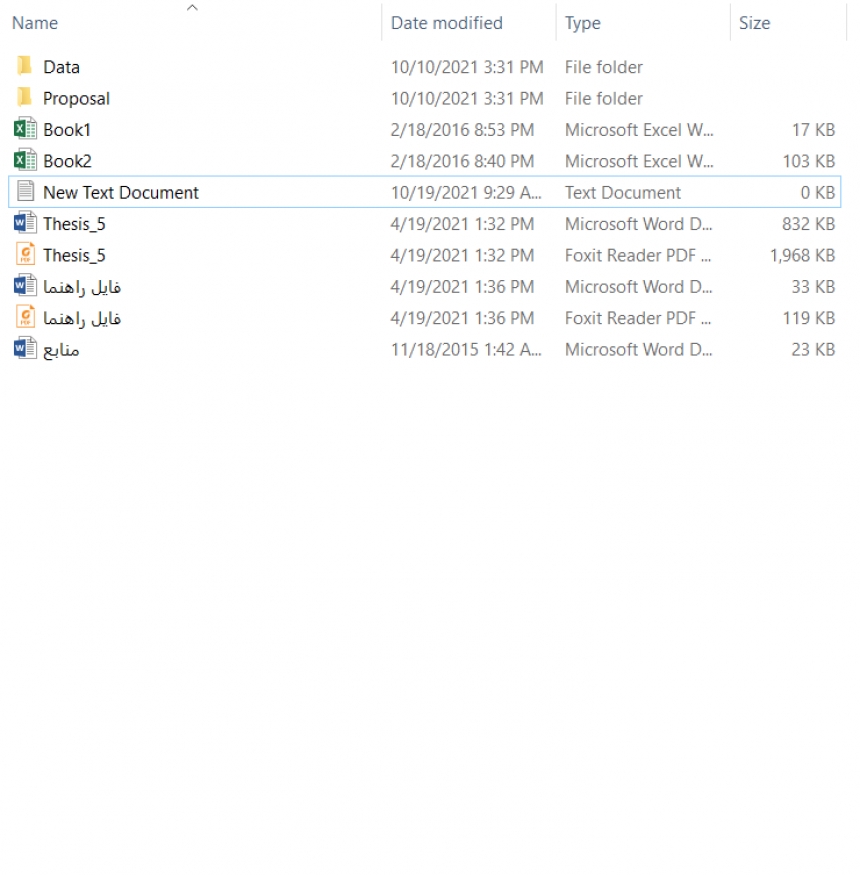
Task: Select the Book2 file name
Action: [68, 161]
